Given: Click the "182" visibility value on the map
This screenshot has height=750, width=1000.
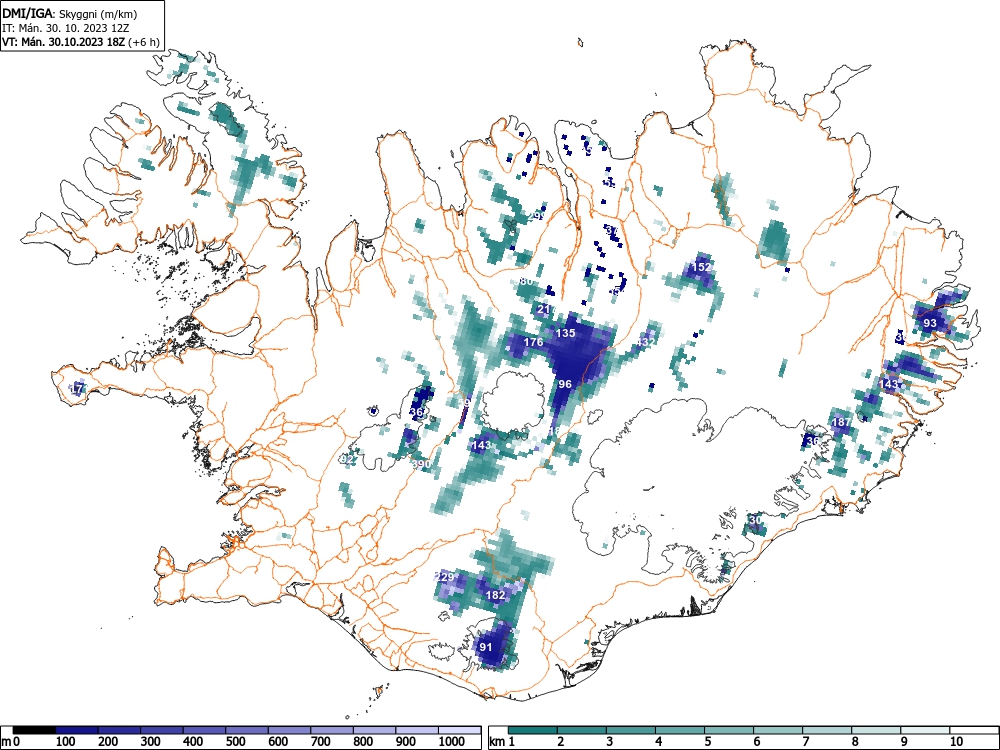Looking at the screenshot, I should point(496,595).
